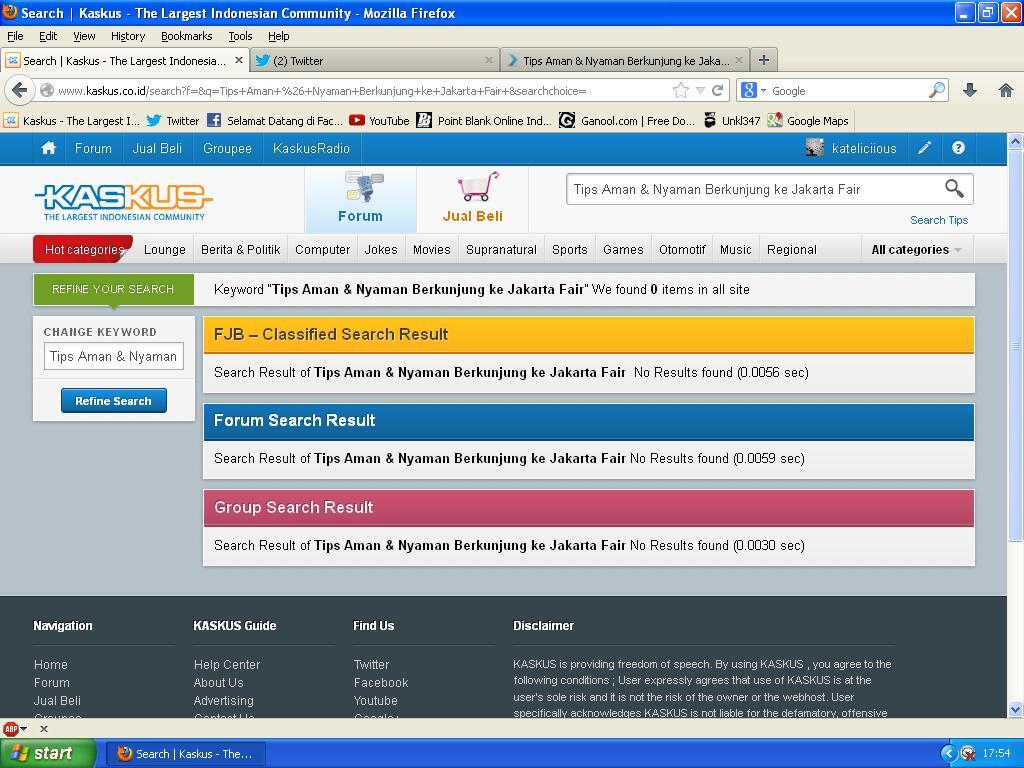Viewport: 1024px width, 768px height.
Task: Bookmark this page with the star icon
Action: (680, 90)
